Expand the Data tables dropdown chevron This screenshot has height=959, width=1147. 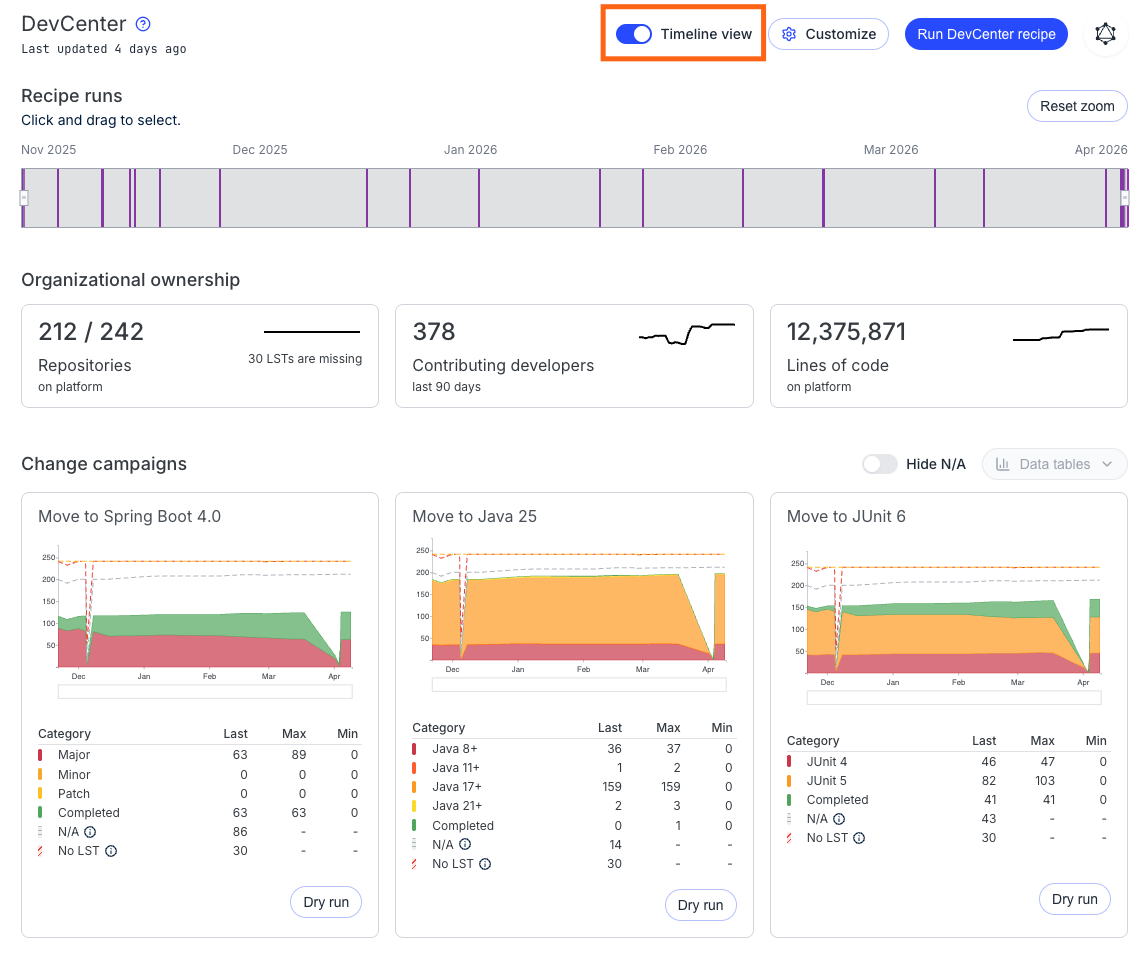pyautogui.click(x=1107, y=465)
